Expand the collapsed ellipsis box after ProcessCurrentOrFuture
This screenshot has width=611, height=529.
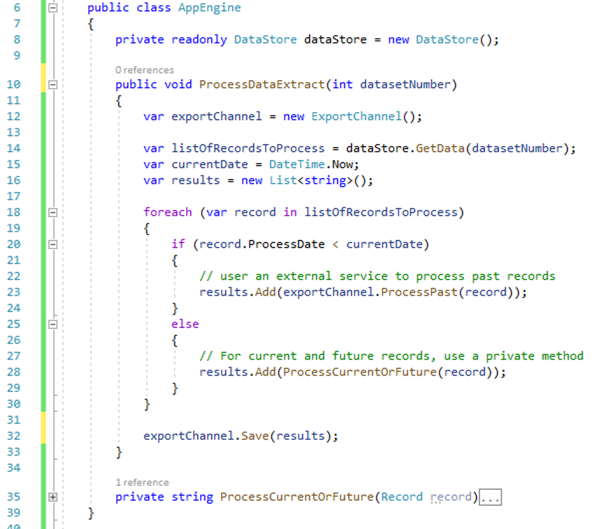click(490, 497)
